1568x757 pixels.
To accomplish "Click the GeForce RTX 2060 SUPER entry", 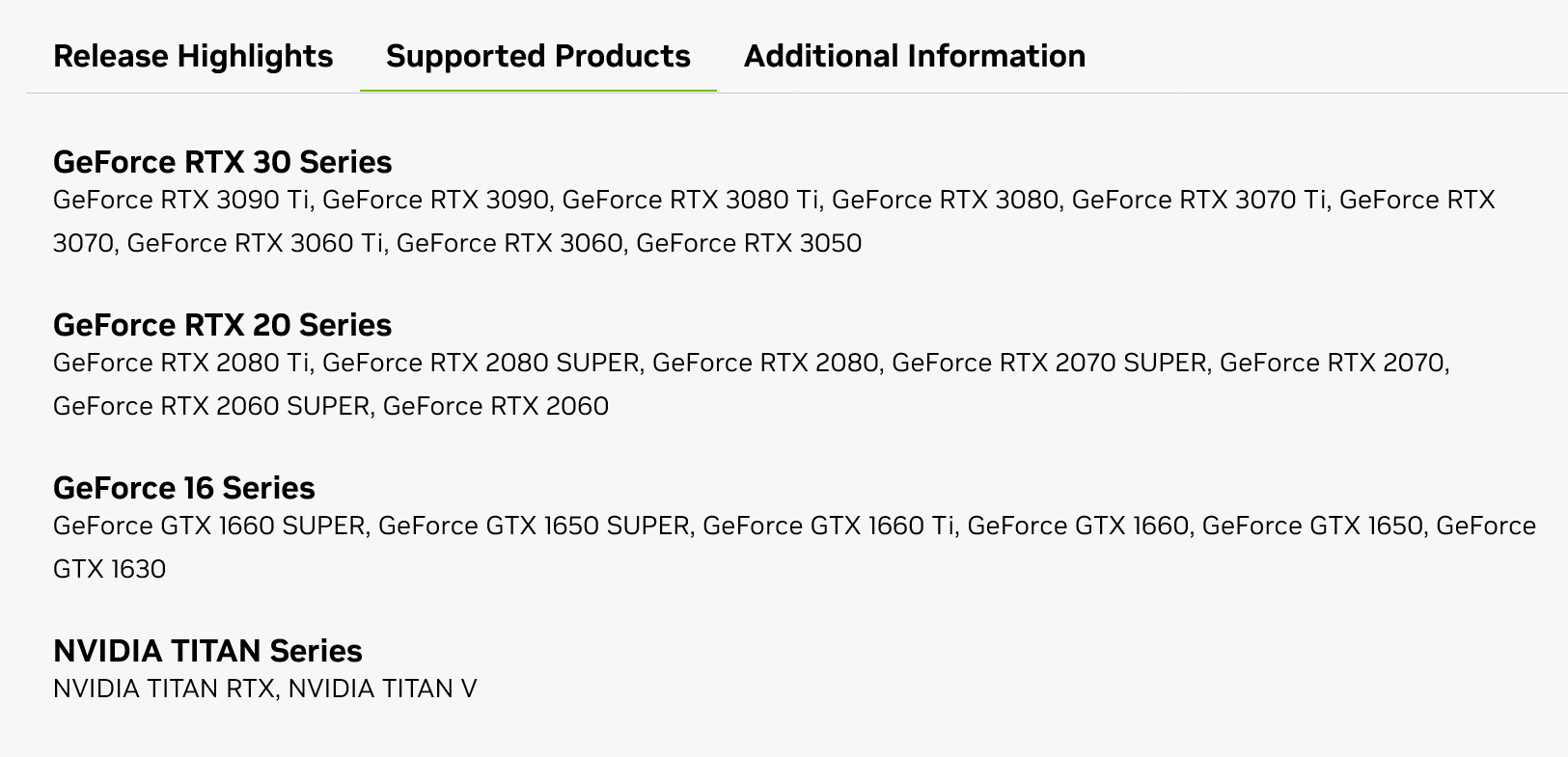I will tap(210, 405).
